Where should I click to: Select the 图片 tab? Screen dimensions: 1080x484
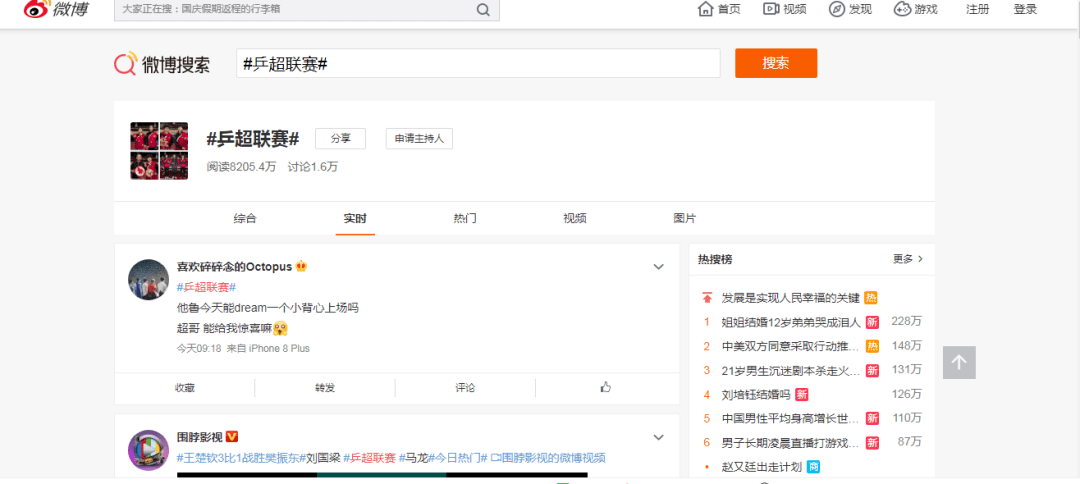[685, 218]
